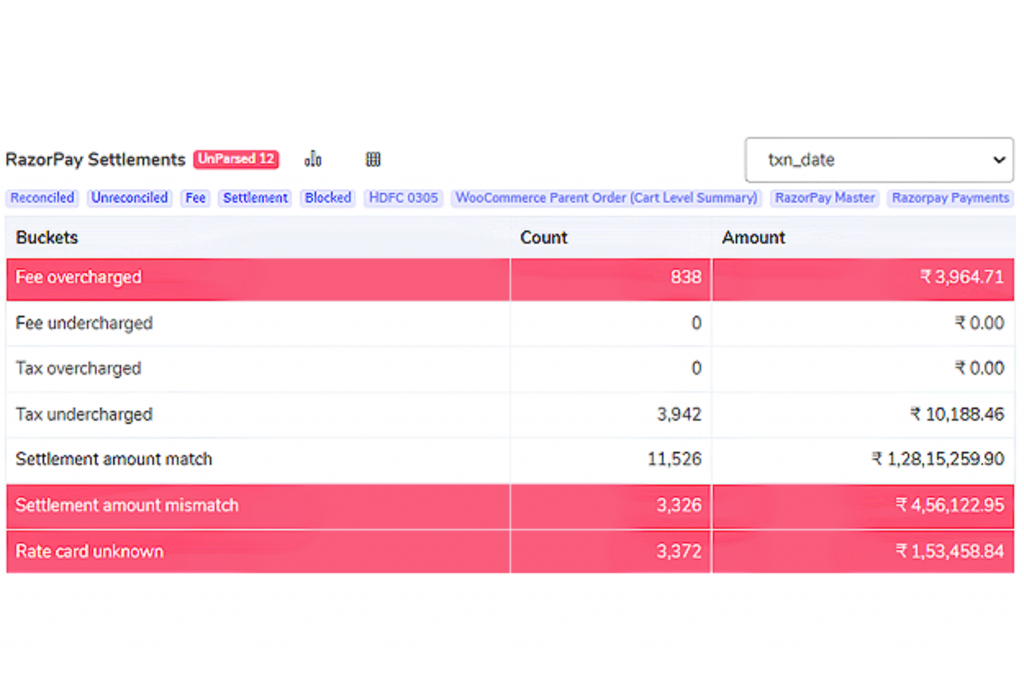This screenshot has width=1024, height=683.
Task: Click the RazorPay Settlements title
Action: [x=95, y=159]
